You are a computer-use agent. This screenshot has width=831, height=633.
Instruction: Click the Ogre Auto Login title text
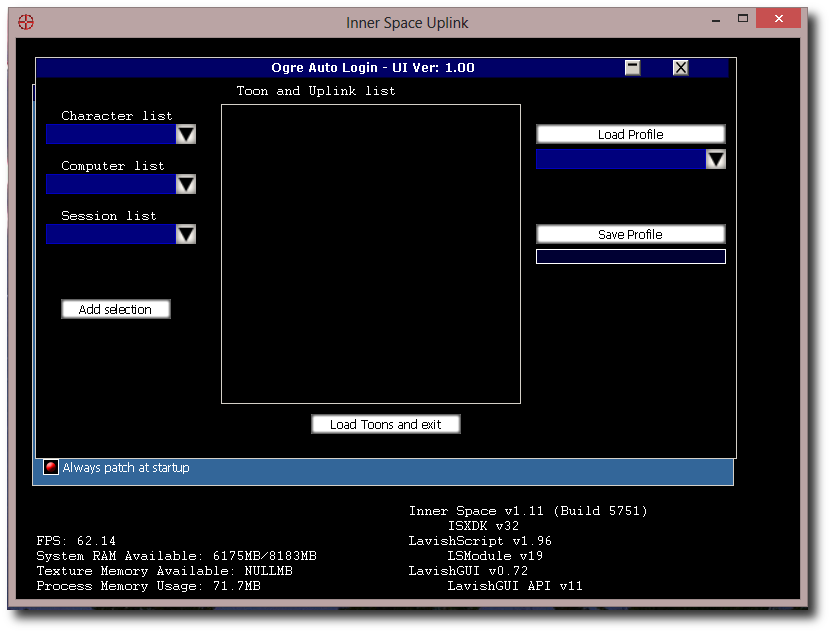pyautogui.click(x=373, y=67)
